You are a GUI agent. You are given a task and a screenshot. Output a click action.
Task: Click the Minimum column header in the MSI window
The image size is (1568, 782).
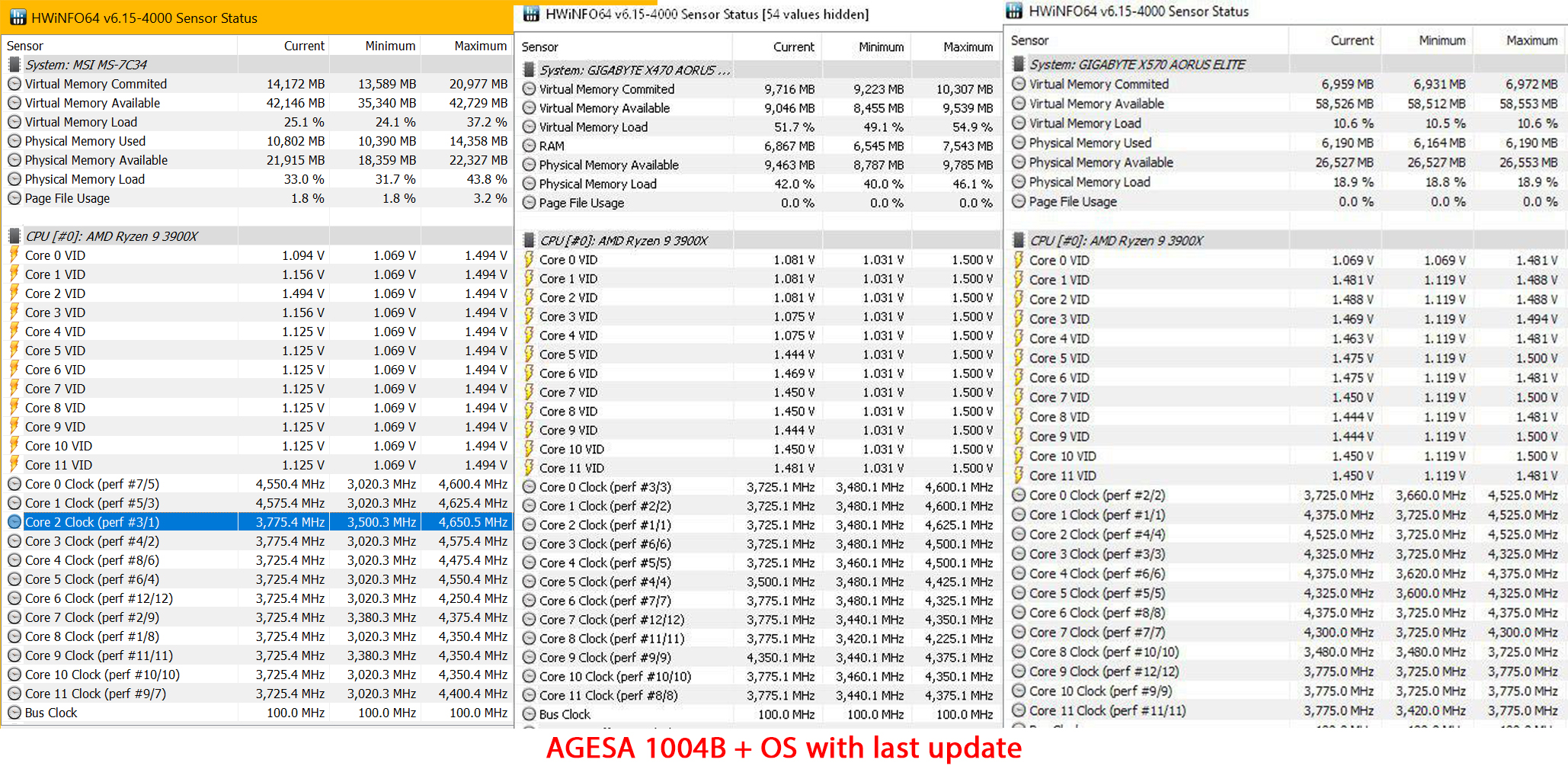(375, 46)
